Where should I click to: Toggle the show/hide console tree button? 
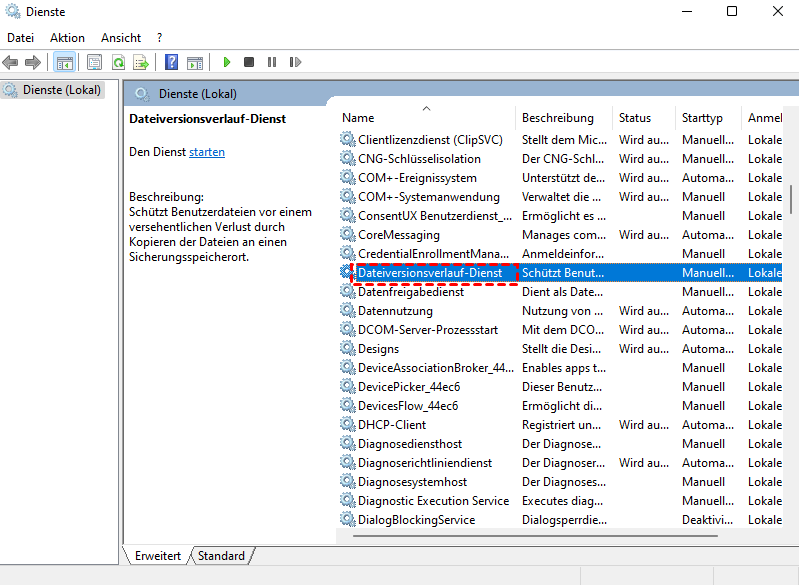[x=65, y=62]
